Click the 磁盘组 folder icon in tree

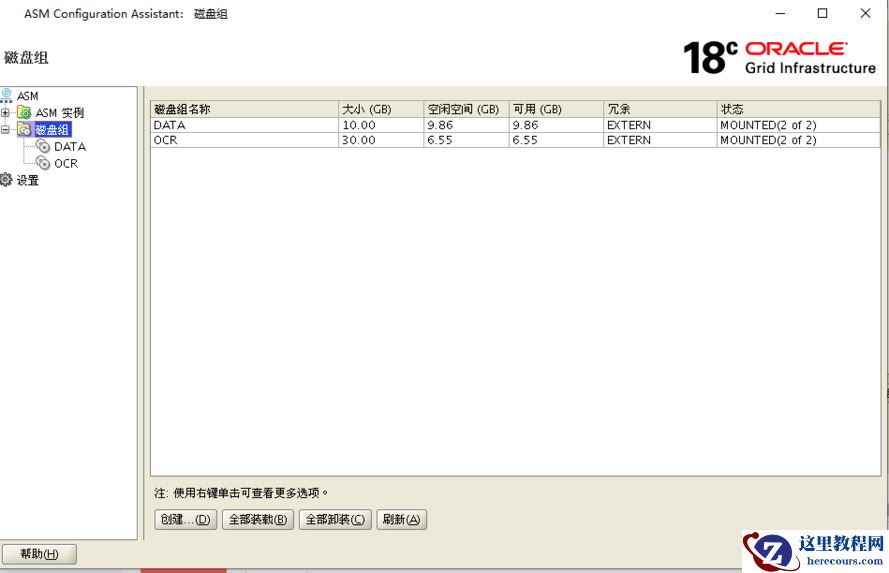coord(24,130)
